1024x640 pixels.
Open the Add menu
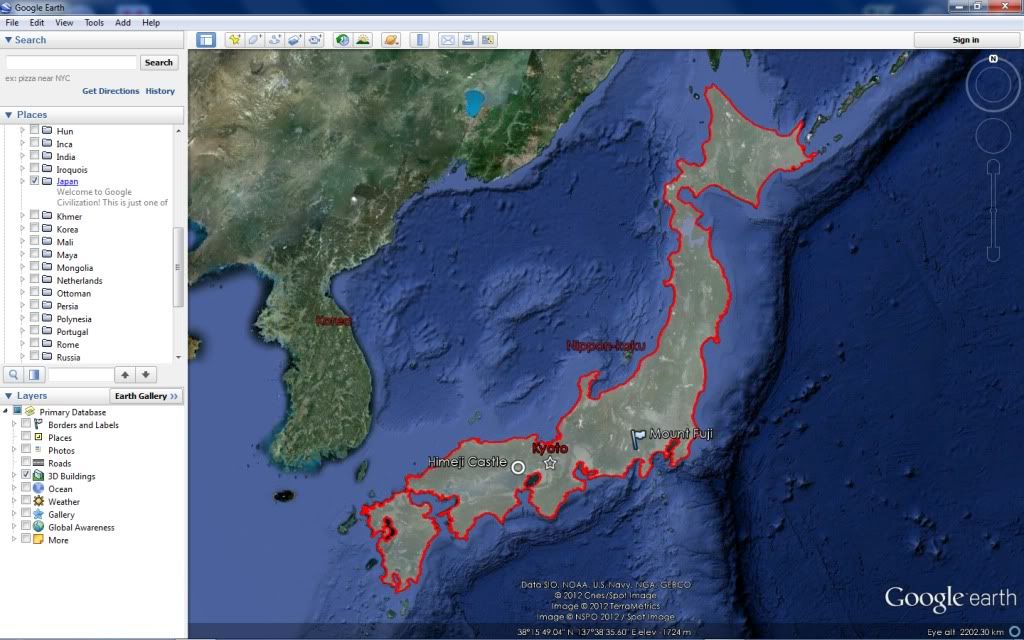(x=123, y=22)
